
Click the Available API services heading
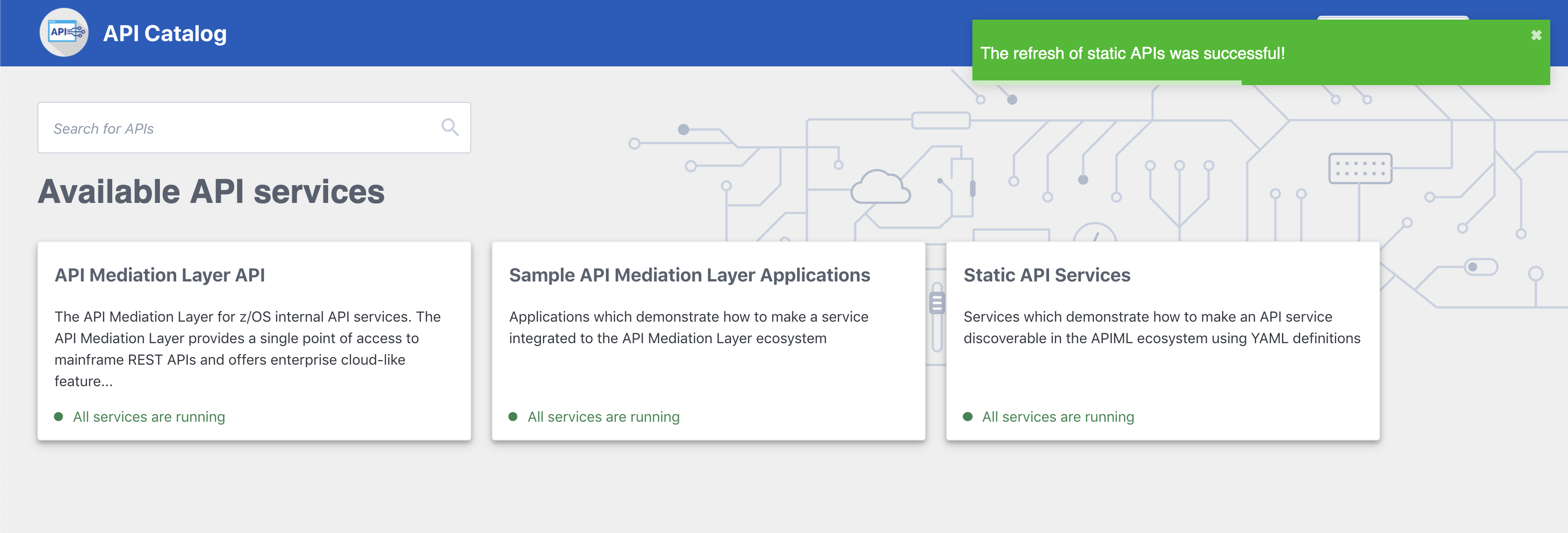(210, 192)
